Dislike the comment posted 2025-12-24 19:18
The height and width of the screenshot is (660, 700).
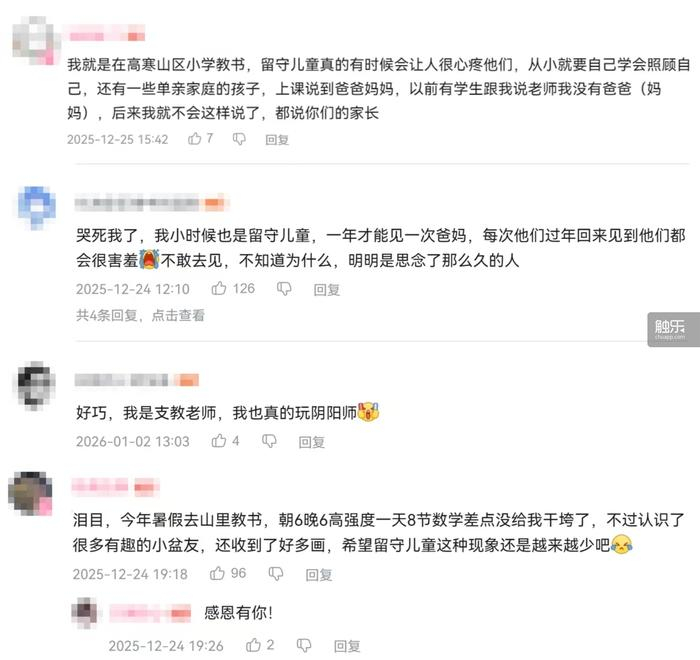click(x=275, y=574)
